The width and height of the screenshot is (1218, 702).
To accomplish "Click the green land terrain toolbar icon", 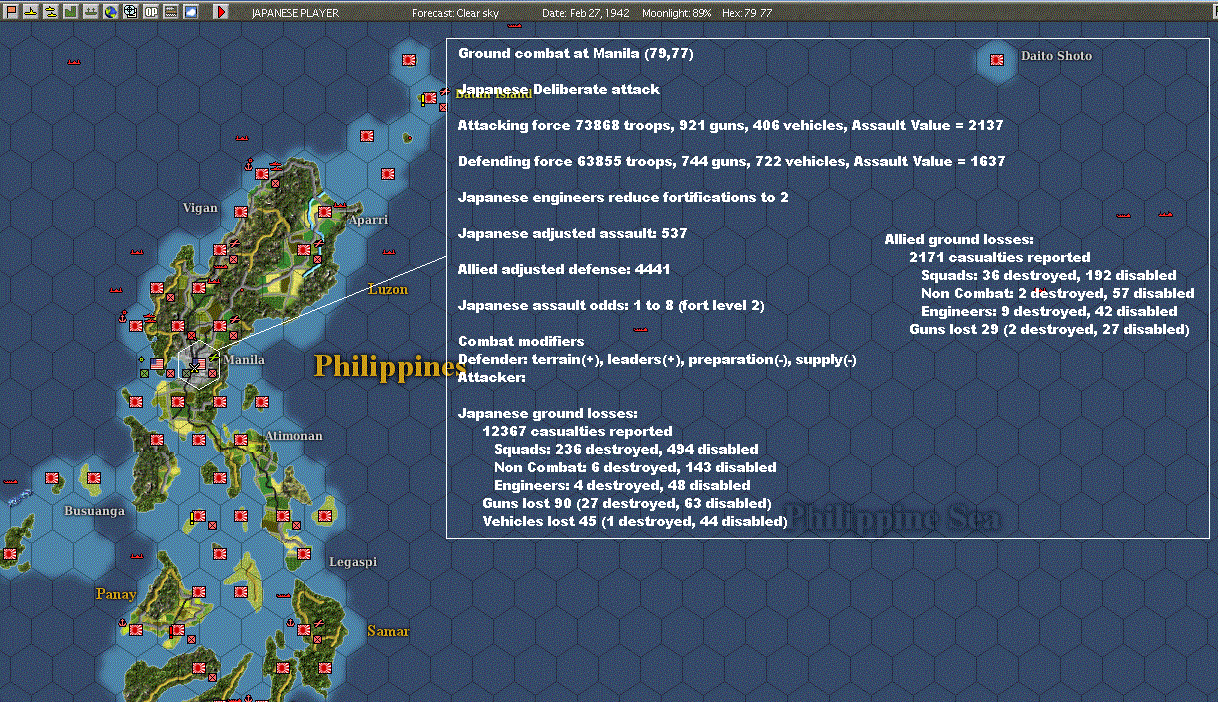I will tap(71, 12).
